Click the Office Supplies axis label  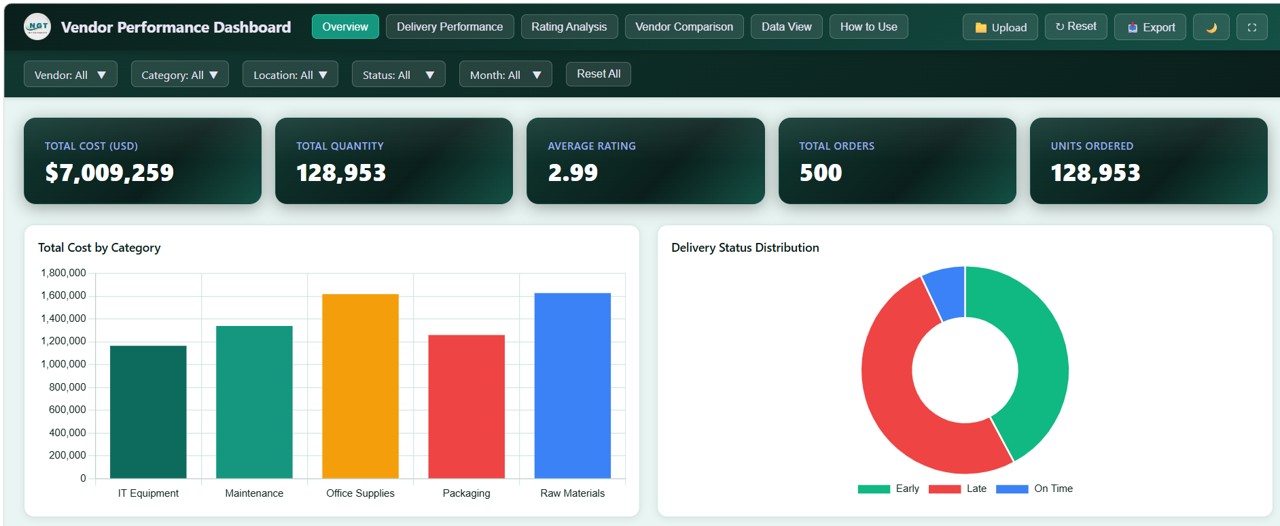click(360, 493)
